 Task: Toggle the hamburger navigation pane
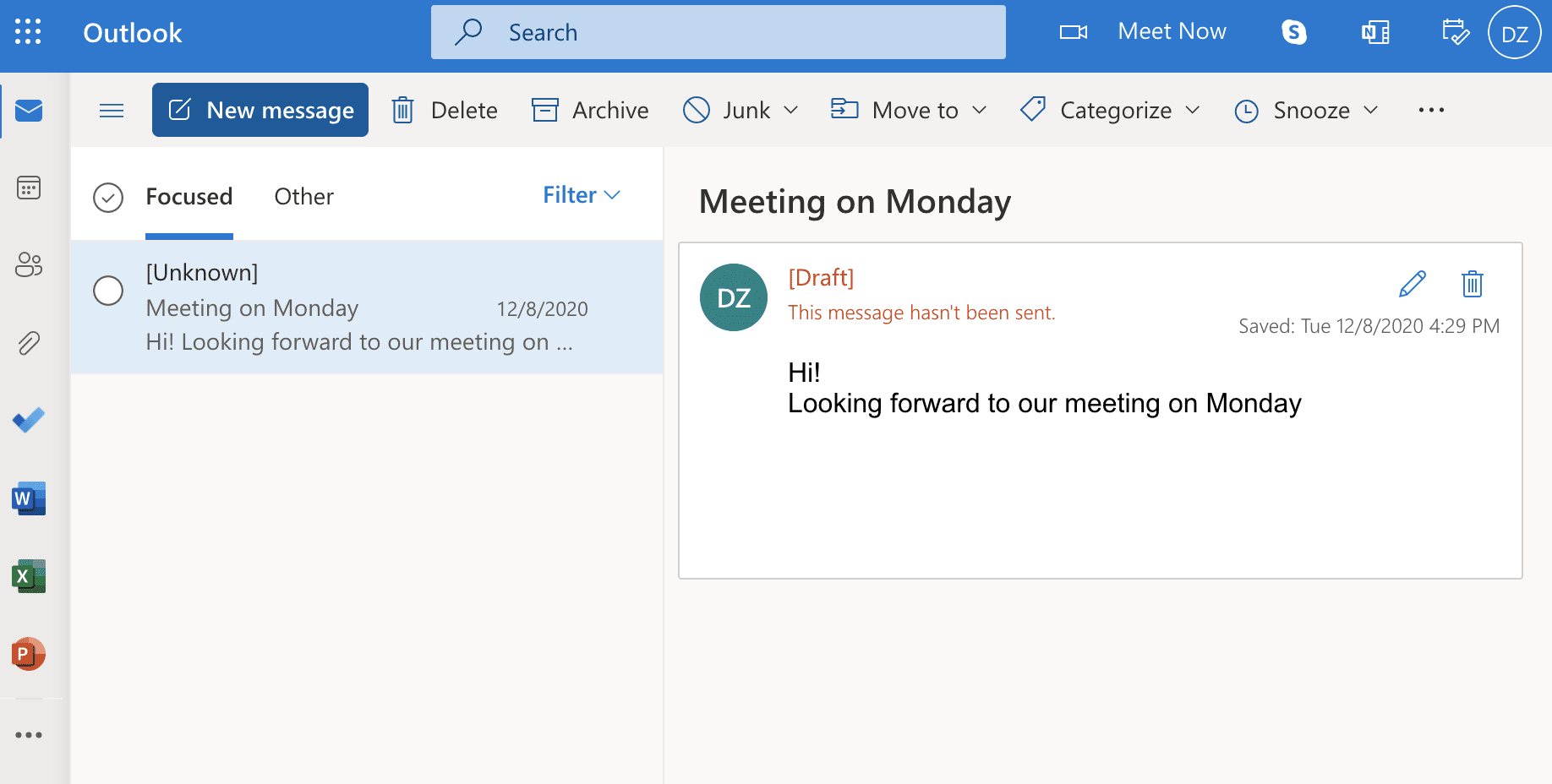pos(112,111)
